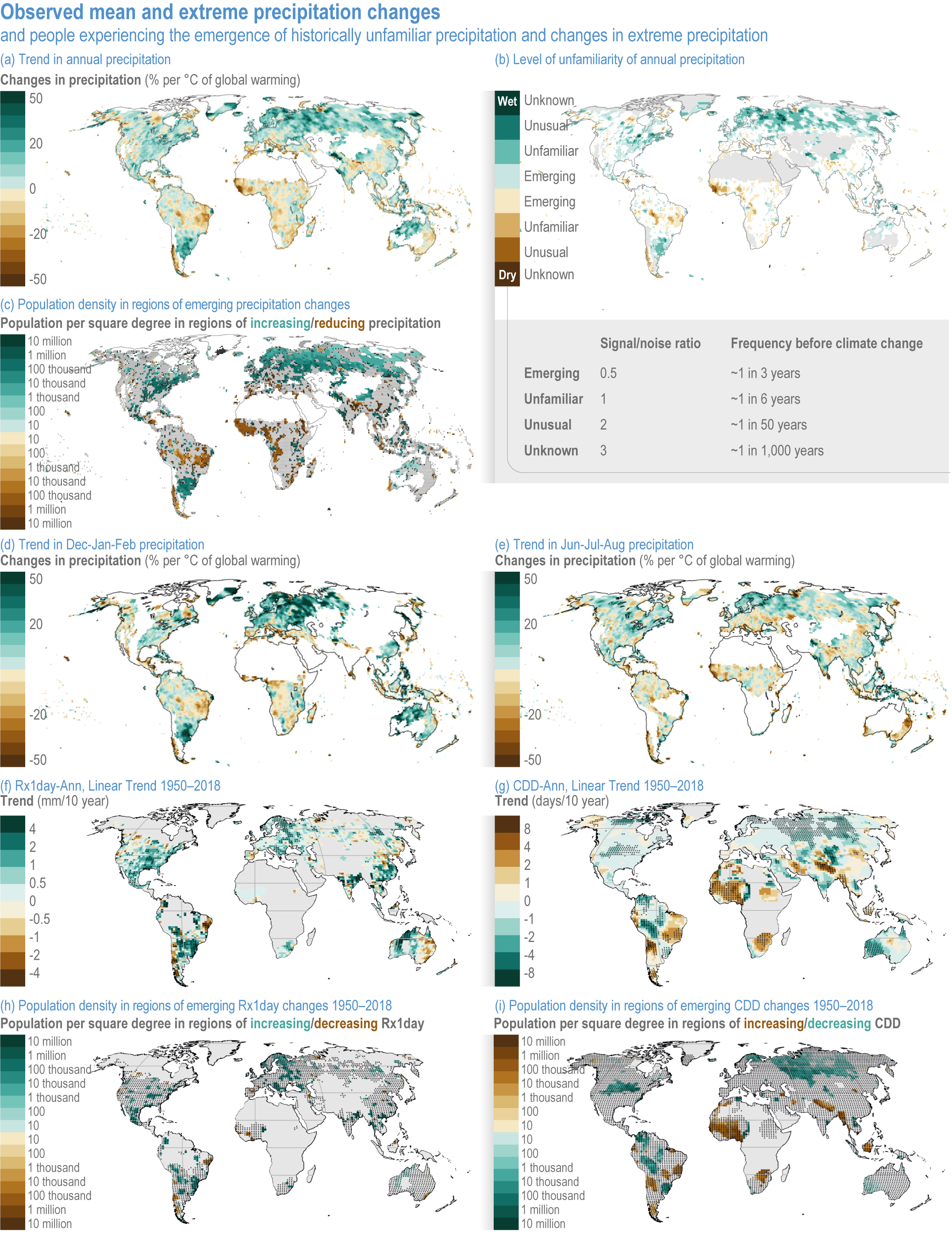Screen dimensions: 952x1258
Task: Click the '~1 in 1,000 years' cell
Action: [777, 450]
